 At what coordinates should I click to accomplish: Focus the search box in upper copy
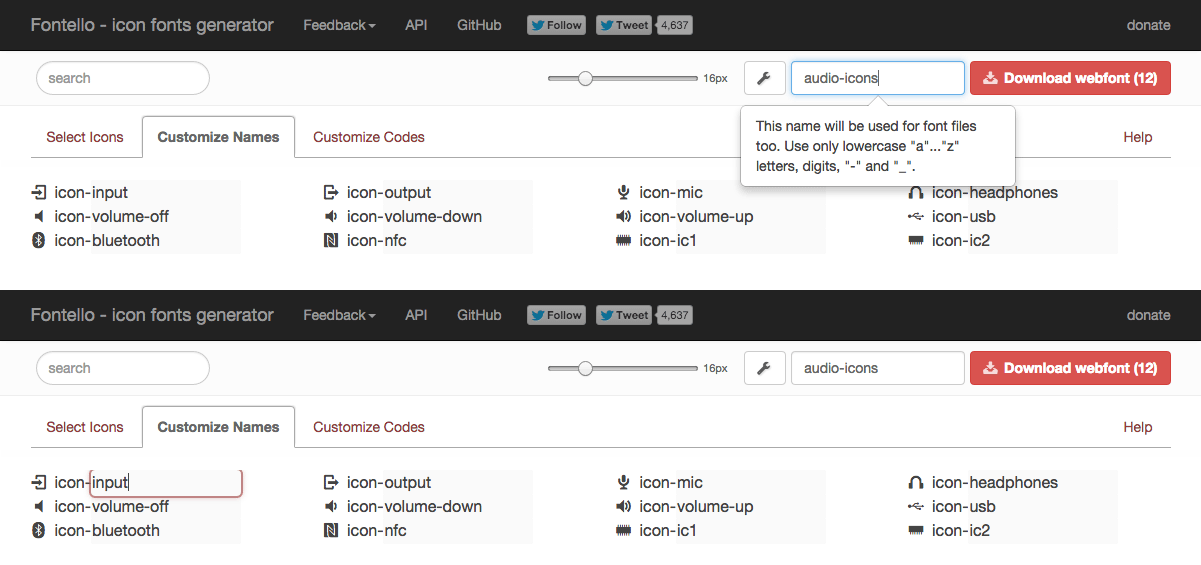point(123,78)
